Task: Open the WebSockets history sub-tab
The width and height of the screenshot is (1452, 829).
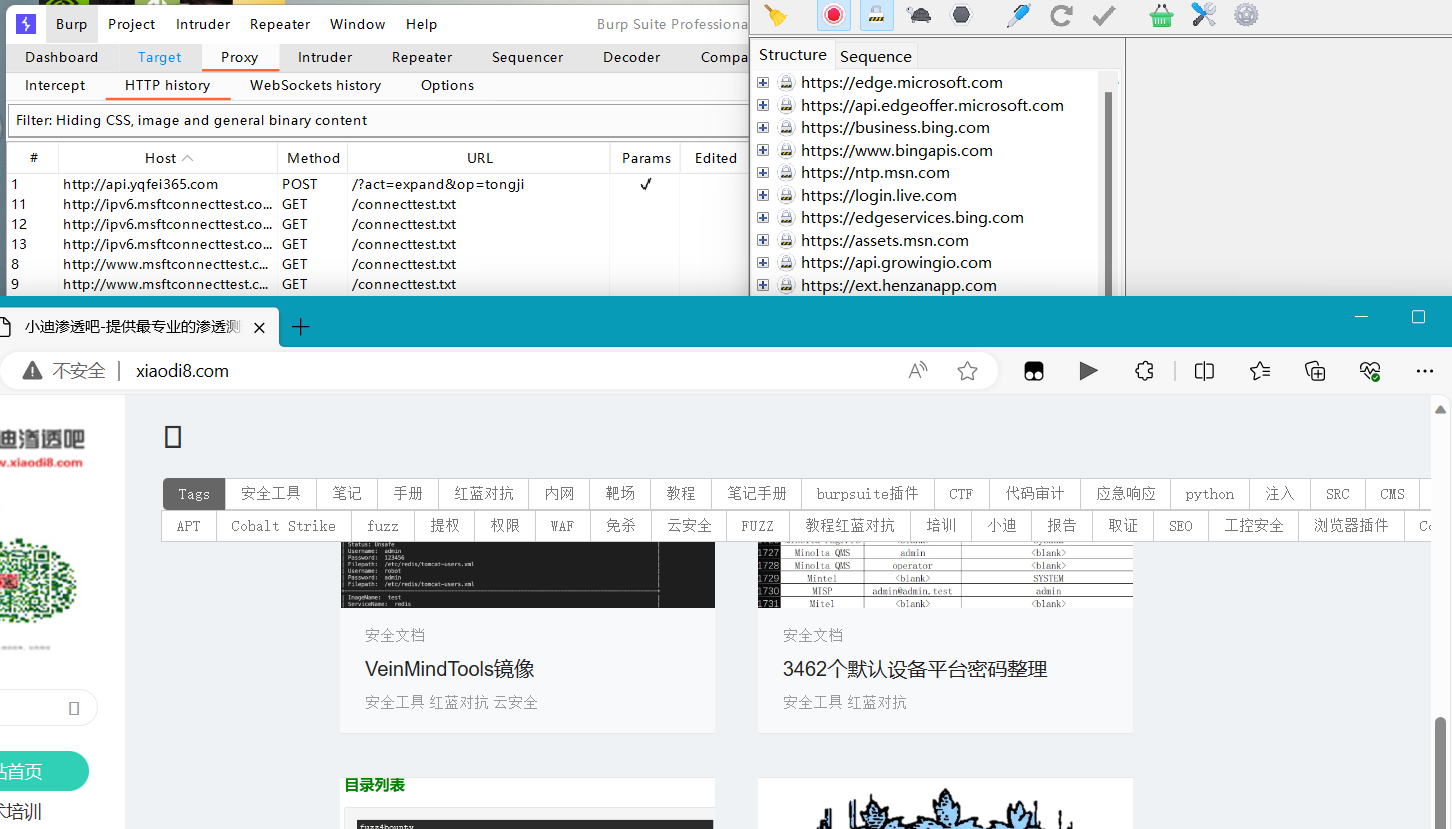Action: (315, 85)
